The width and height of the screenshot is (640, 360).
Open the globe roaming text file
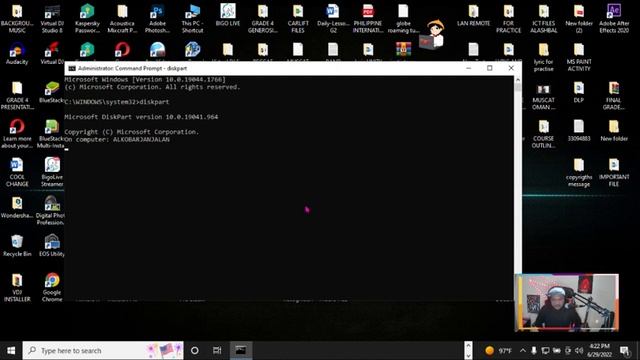point(403,18)
